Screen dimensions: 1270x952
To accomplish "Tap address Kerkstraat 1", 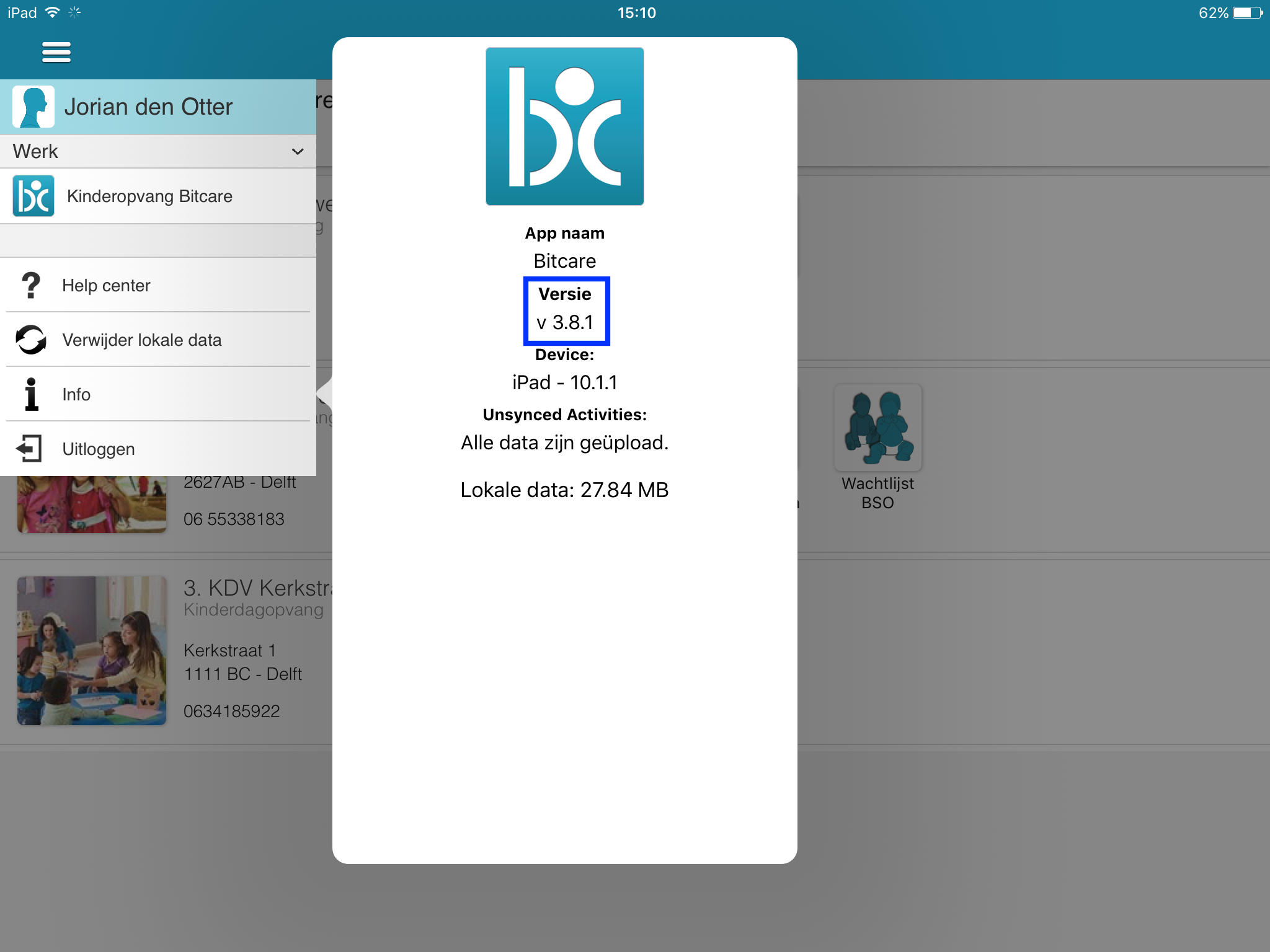I will 229,650.
